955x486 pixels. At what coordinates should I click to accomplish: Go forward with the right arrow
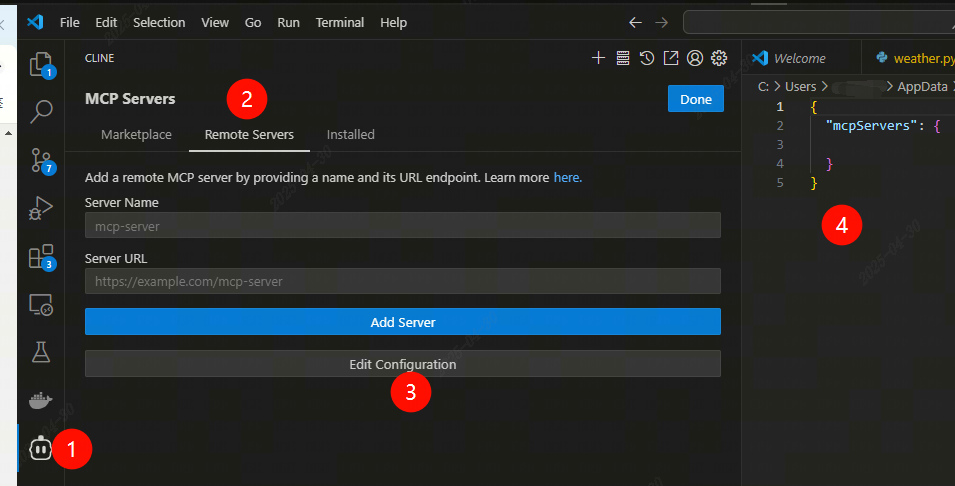(661, 23)
